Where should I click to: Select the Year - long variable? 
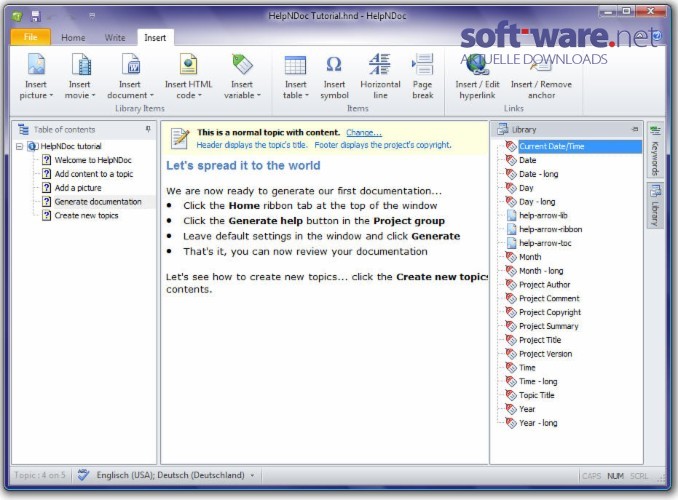pyautogui.click(x=538, y=423)
